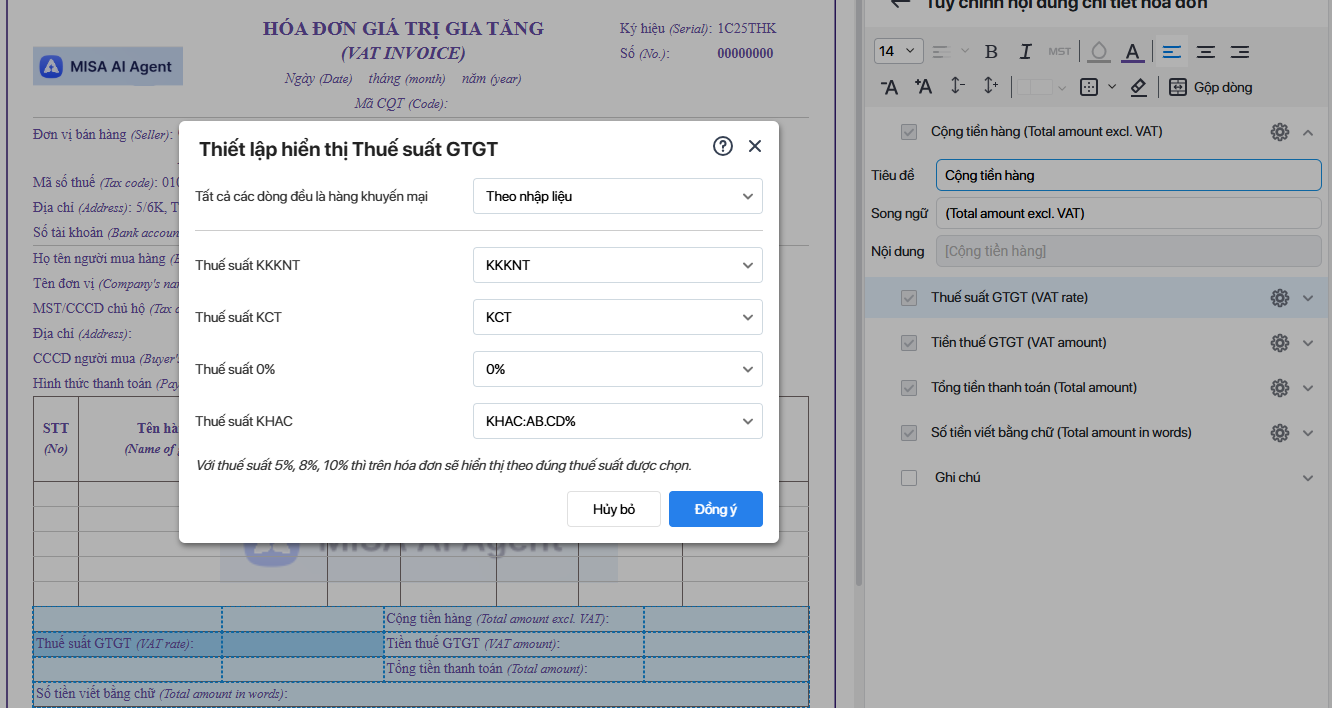Decrease font size with the -A icon

889,87
